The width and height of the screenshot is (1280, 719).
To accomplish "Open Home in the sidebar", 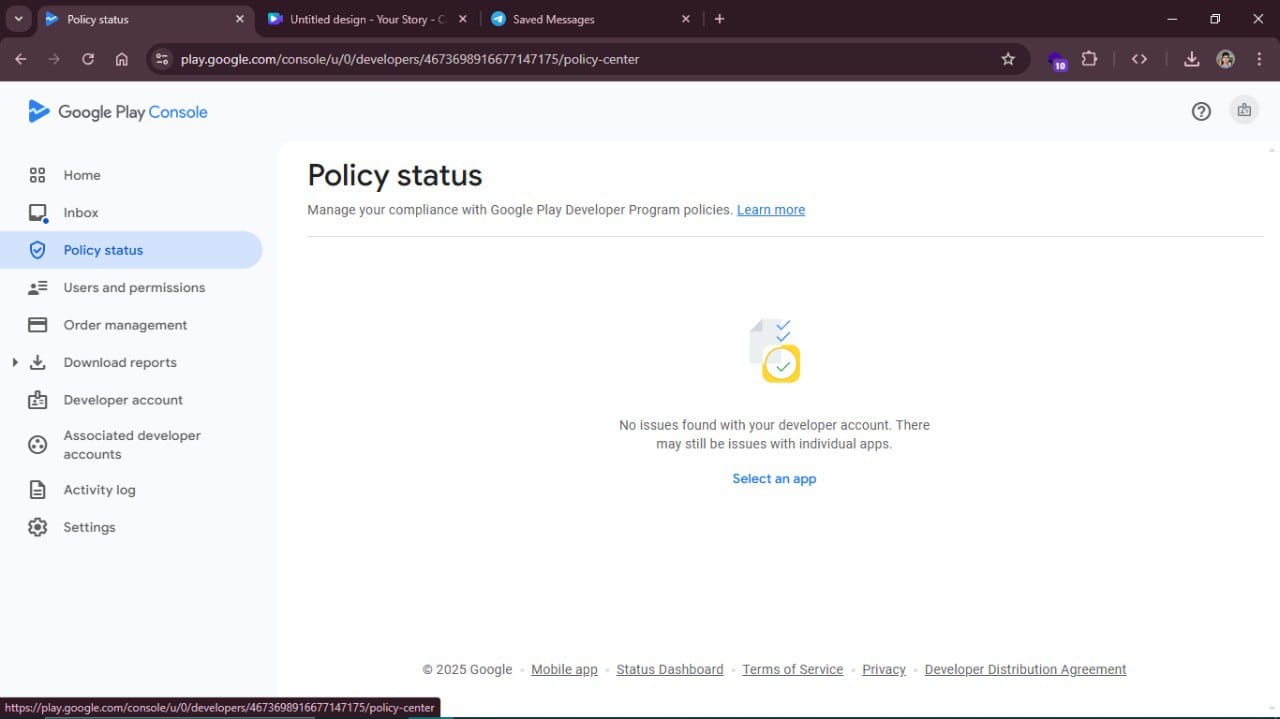I will point(82,175).
